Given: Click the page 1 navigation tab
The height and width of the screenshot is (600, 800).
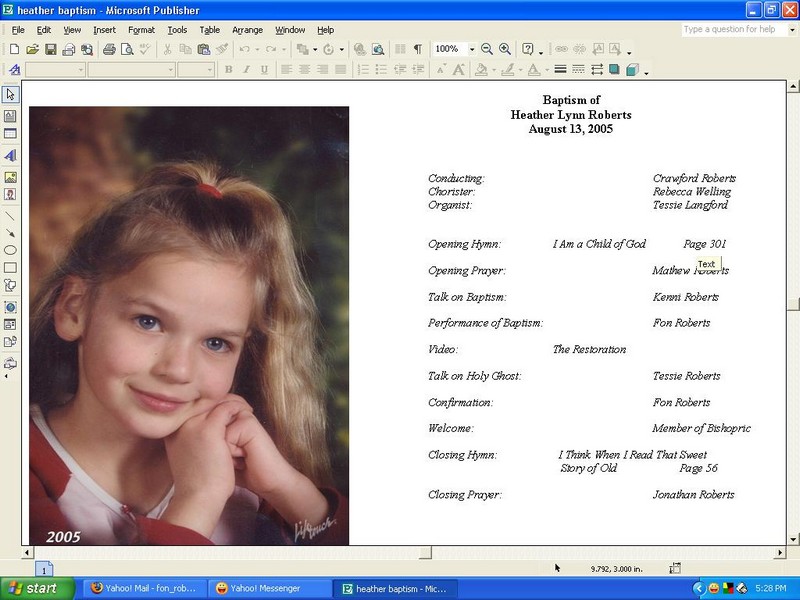Looking at the screenshot, I should (x=44, y=569).
